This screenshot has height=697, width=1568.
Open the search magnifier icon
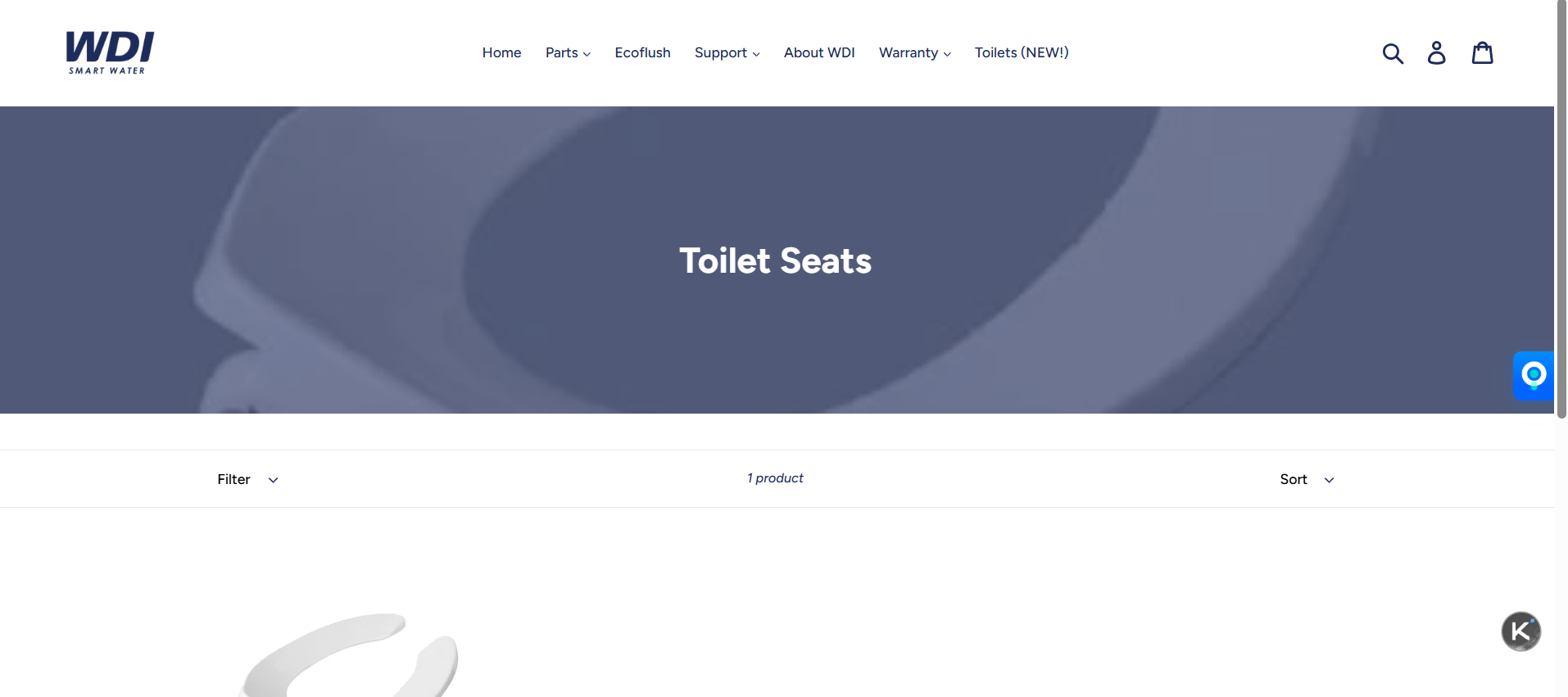[x=1393, y=53]
